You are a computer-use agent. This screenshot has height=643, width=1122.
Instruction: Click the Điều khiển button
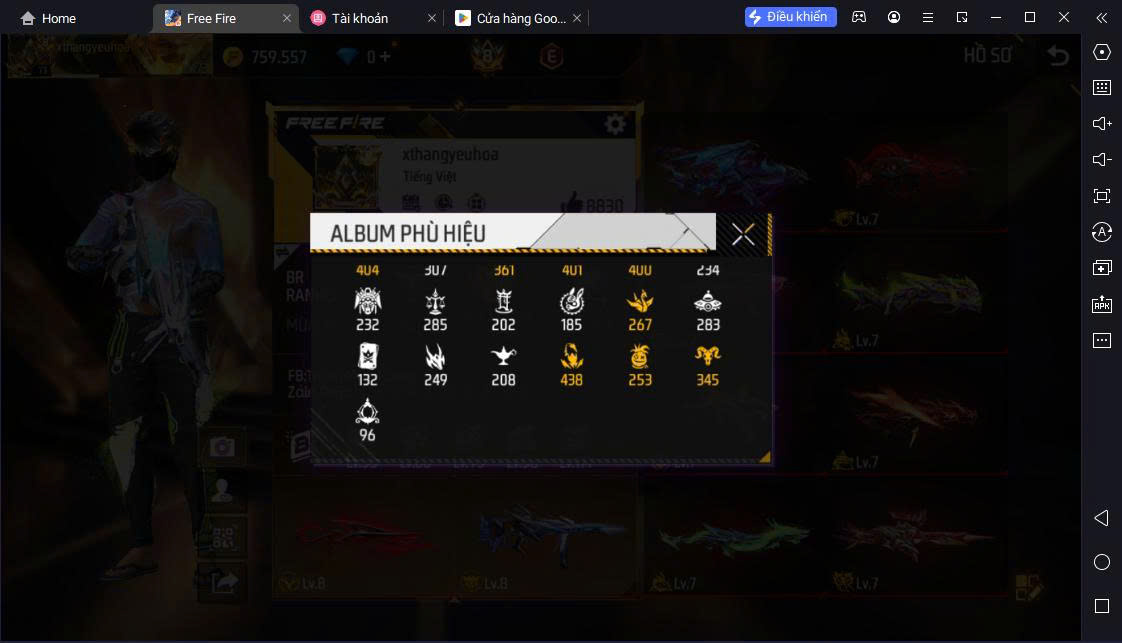coord(791,17)
